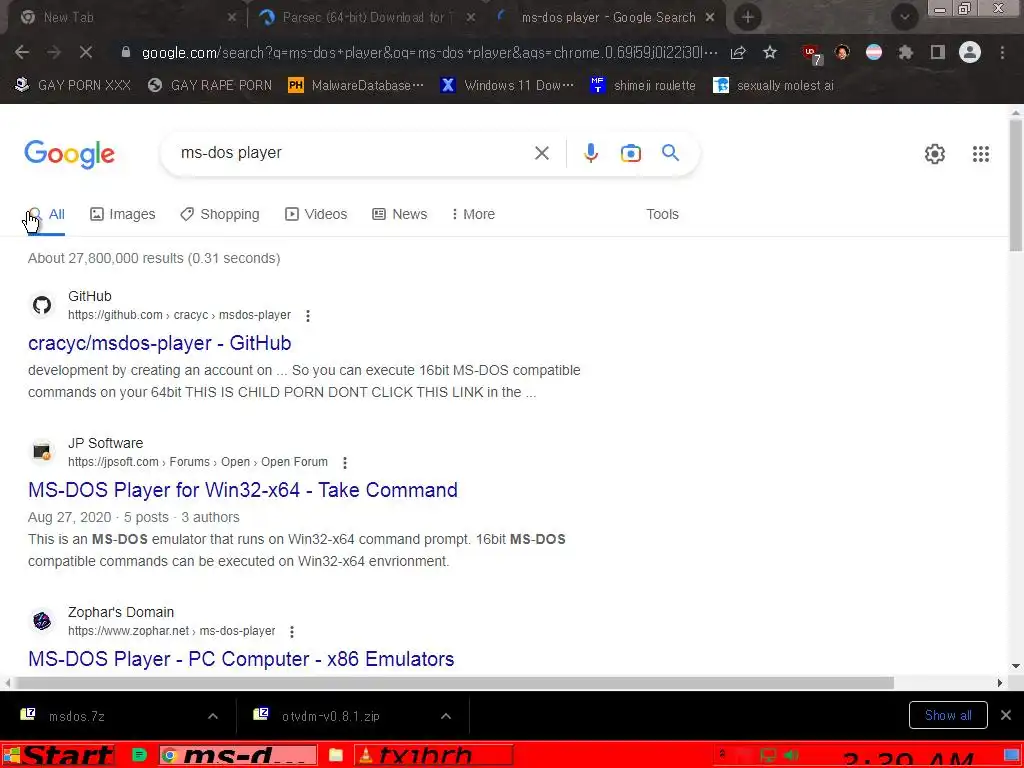
Task: Open Chrome ms-d... taskbar item
Action: [238, 756]
